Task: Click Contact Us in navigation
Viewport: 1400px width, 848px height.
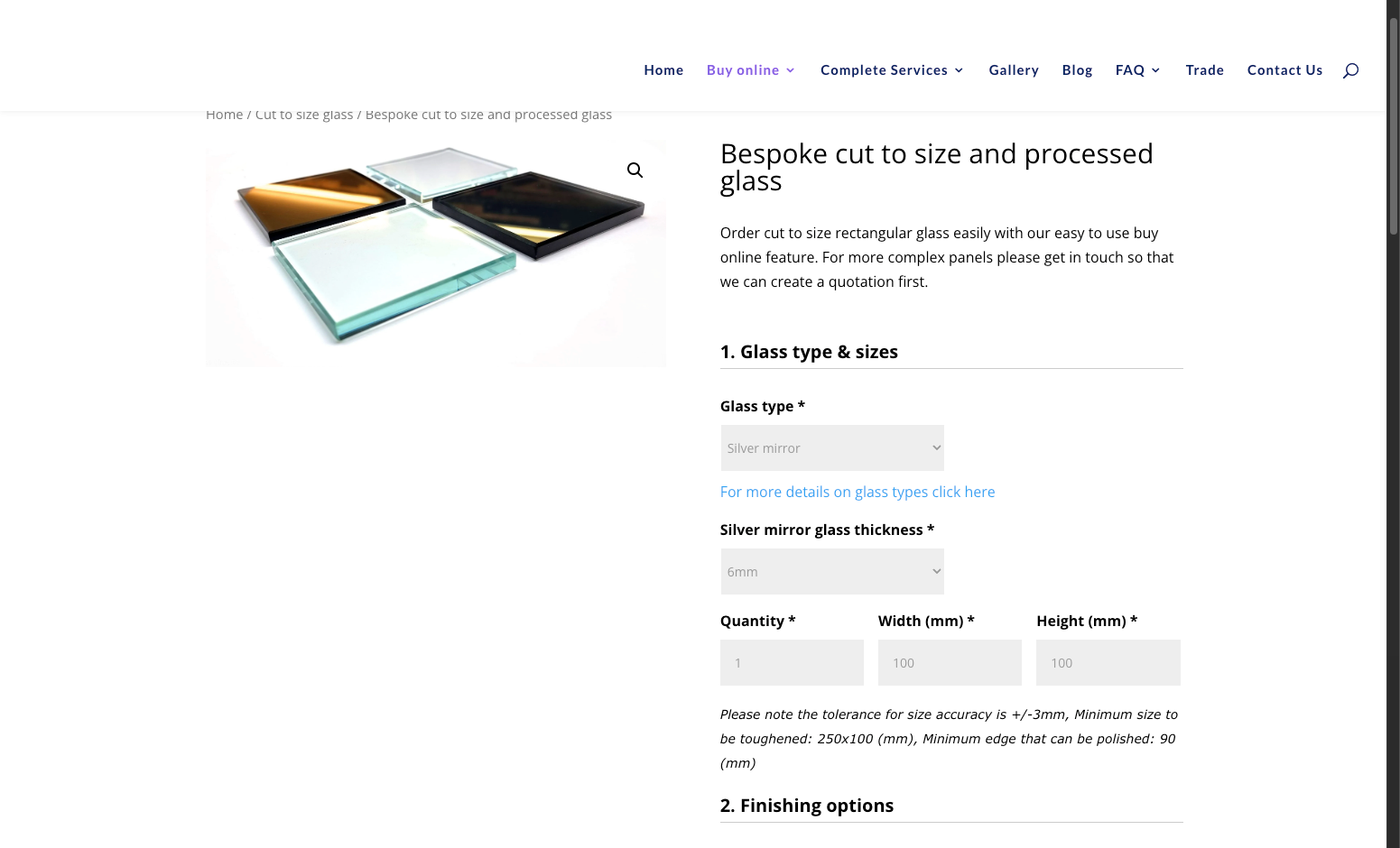Action: coord(1284,70)
